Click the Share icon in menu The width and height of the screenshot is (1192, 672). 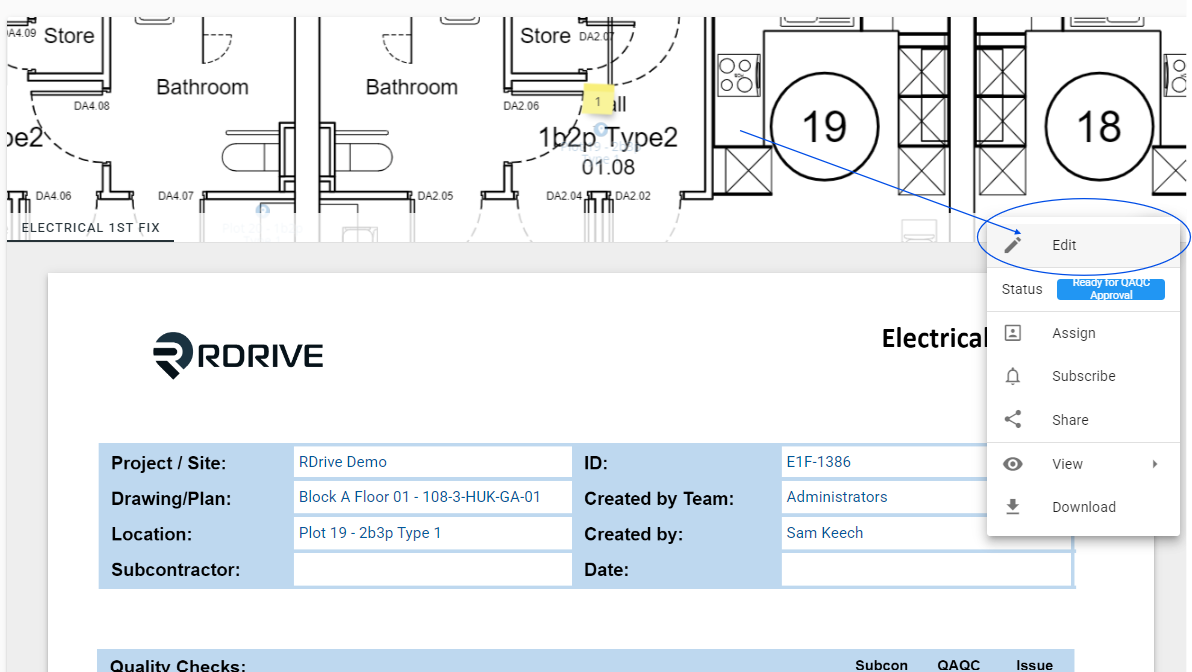click(1013, 420)
